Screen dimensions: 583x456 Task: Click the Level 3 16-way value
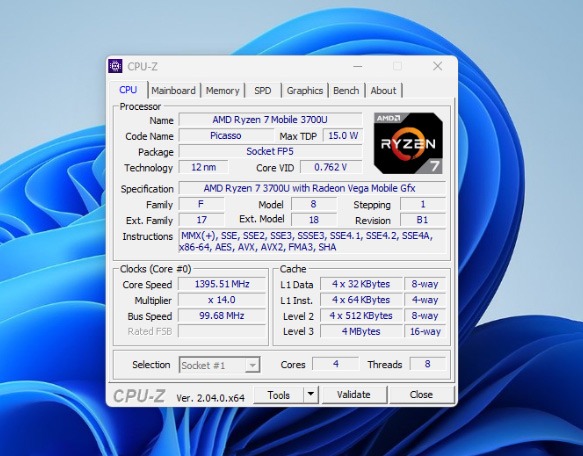coord(425,331)
